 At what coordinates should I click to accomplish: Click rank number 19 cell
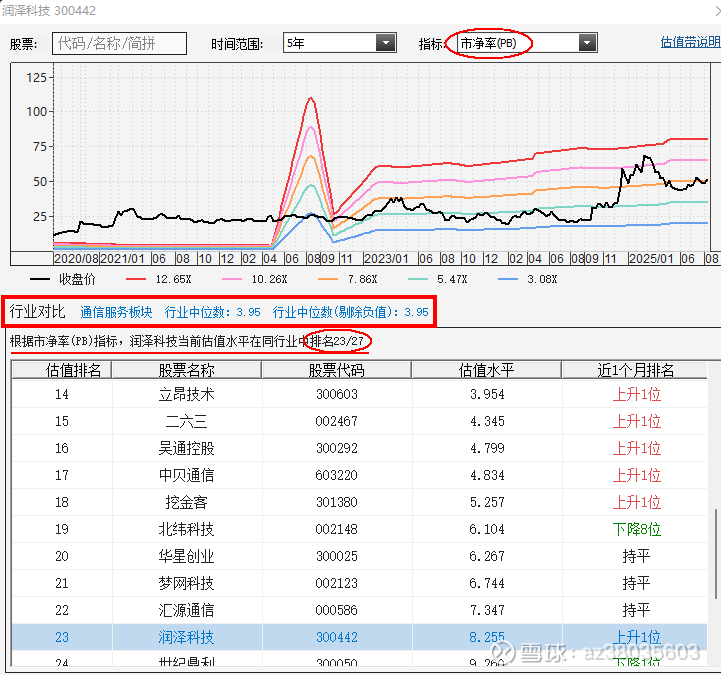(x=62, y=529)
